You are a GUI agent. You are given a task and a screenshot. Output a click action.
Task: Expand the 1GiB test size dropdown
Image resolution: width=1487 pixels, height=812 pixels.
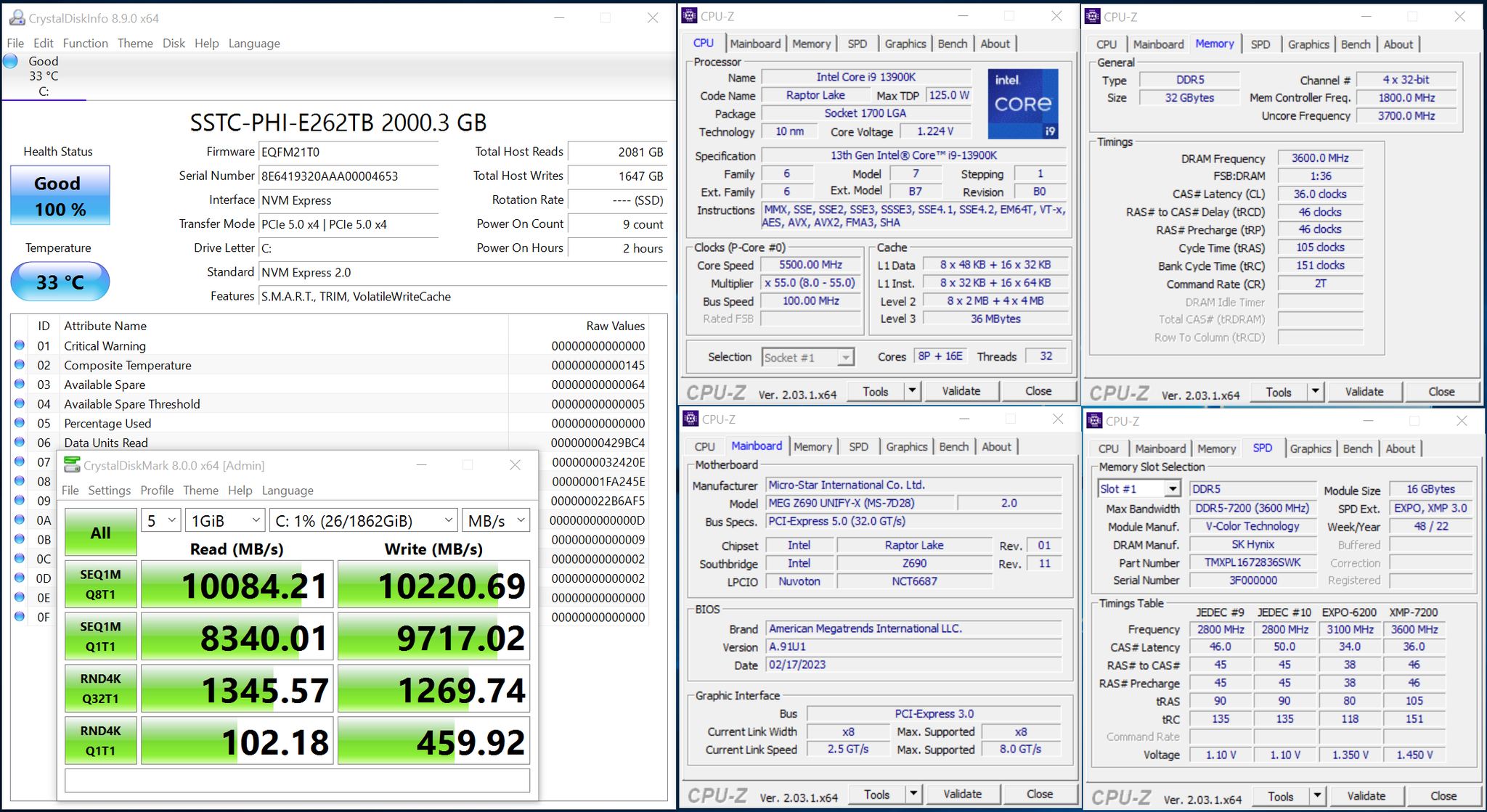tap(225, 520)
